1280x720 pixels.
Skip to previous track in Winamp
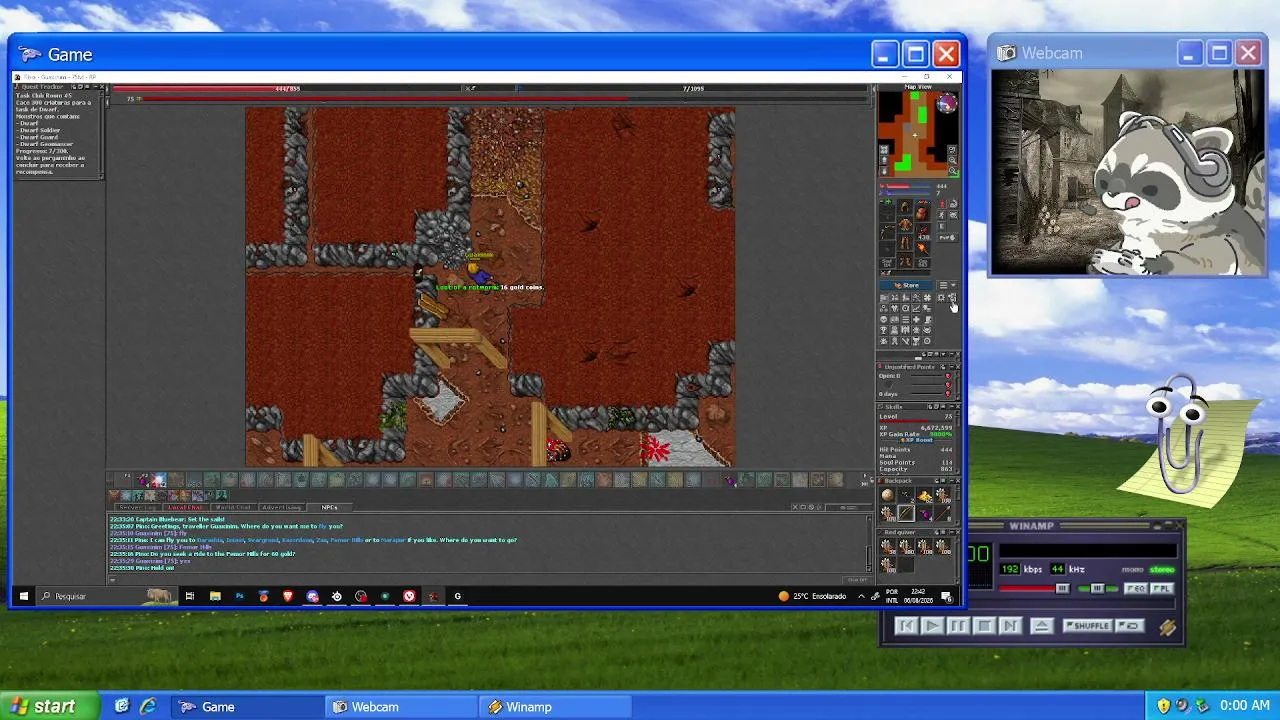(x=907, y=626)
